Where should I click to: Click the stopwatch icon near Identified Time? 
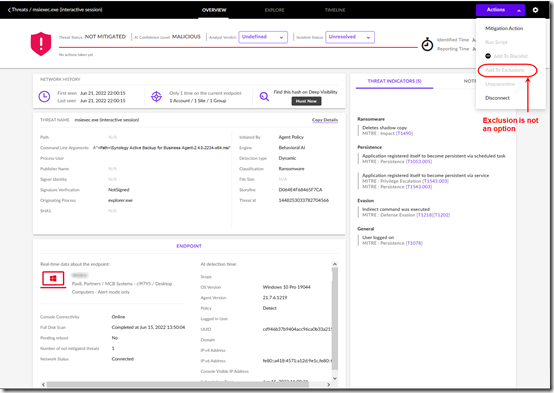pyautogui.click(x=427, y=45)
